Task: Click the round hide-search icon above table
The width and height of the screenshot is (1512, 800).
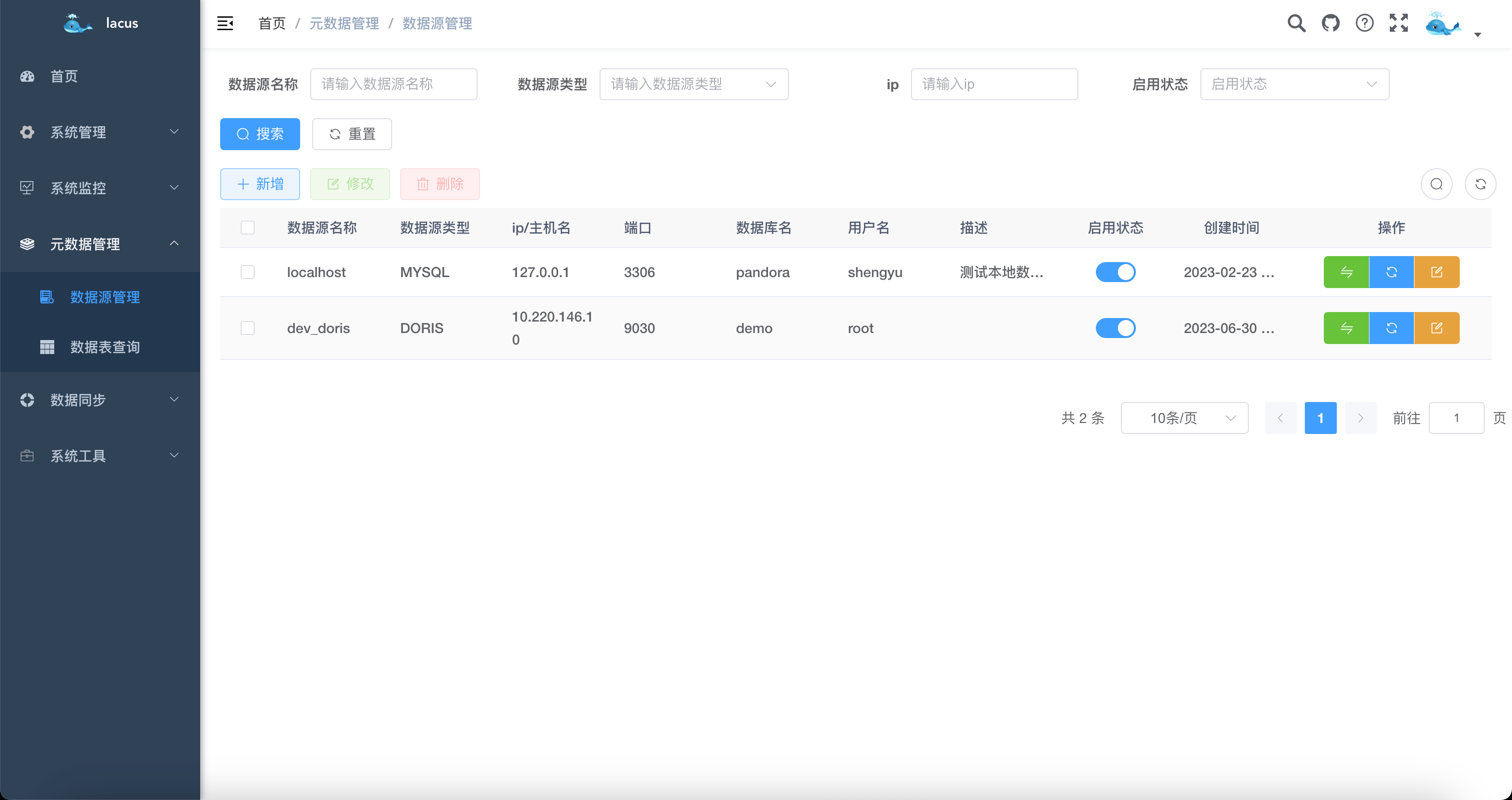Action: point(1436,184)
